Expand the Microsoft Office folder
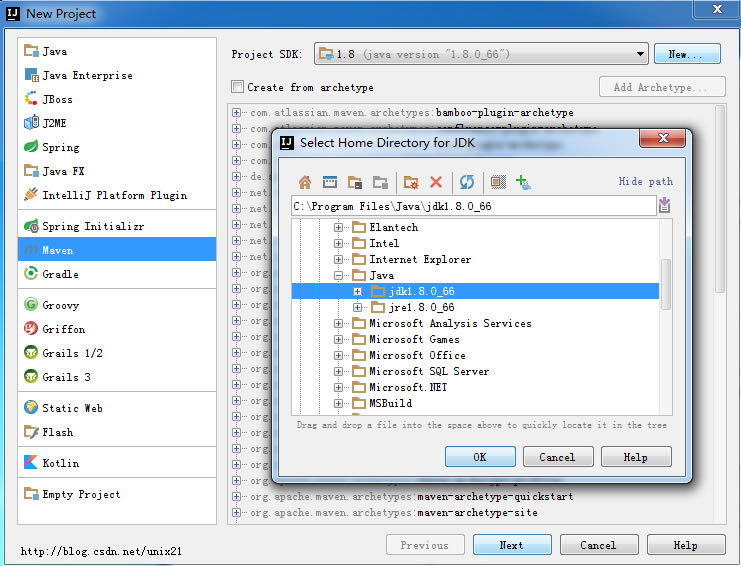Screen dimensions: 741x566 click(x=338, y=355)
